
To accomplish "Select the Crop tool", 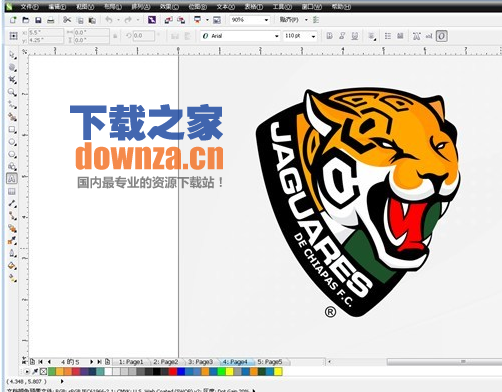I will click(12, 80).
